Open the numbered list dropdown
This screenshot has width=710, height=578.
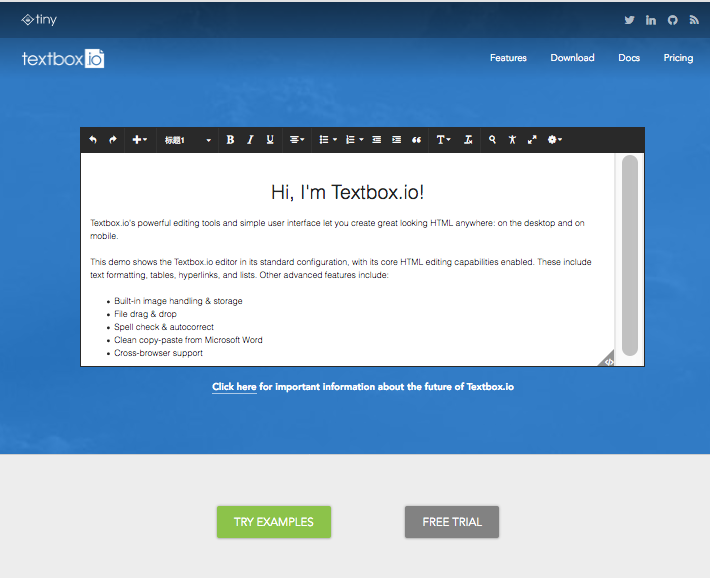354,140
